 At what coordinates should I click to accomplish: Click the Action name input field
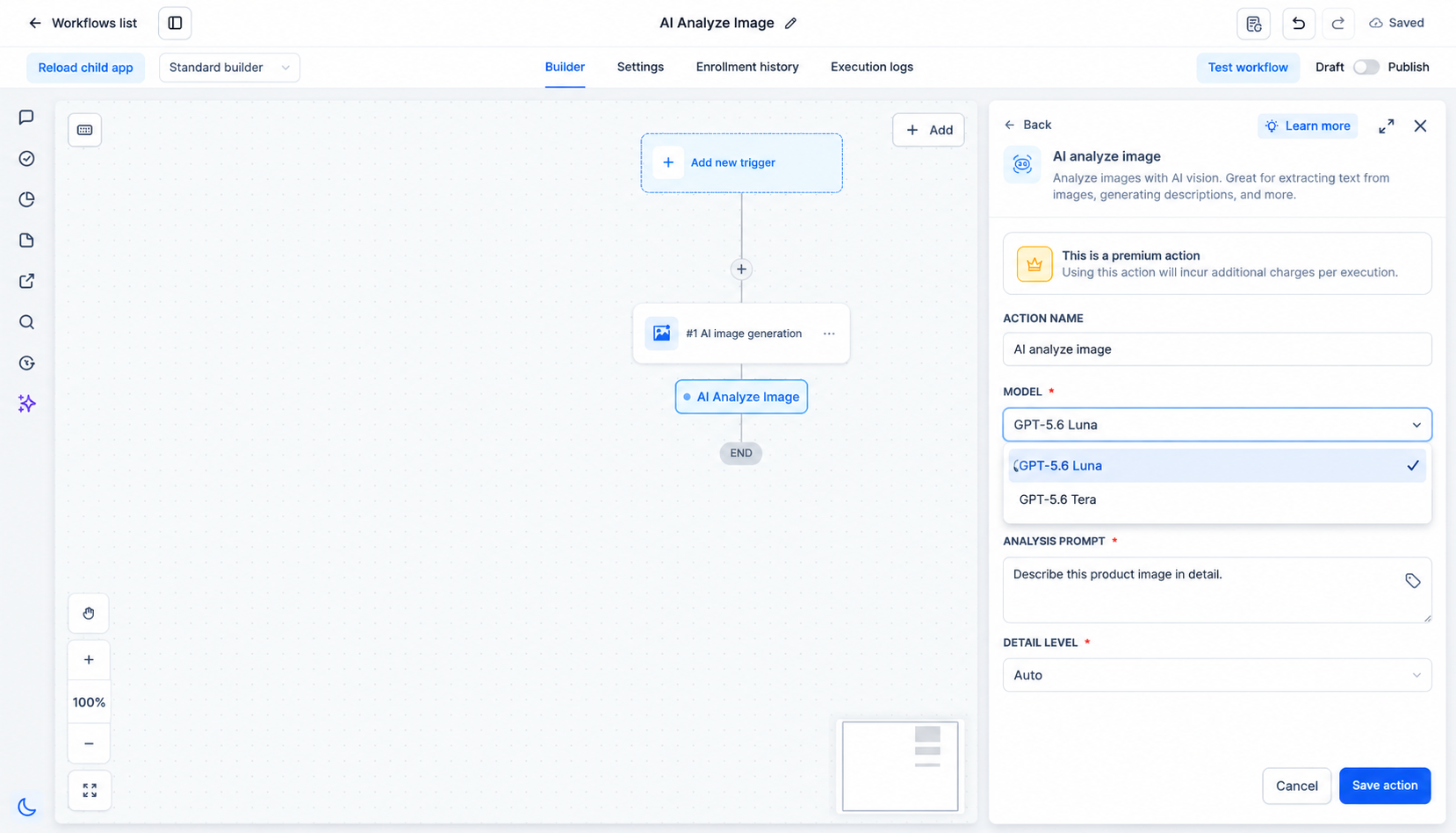[1217, 349]
